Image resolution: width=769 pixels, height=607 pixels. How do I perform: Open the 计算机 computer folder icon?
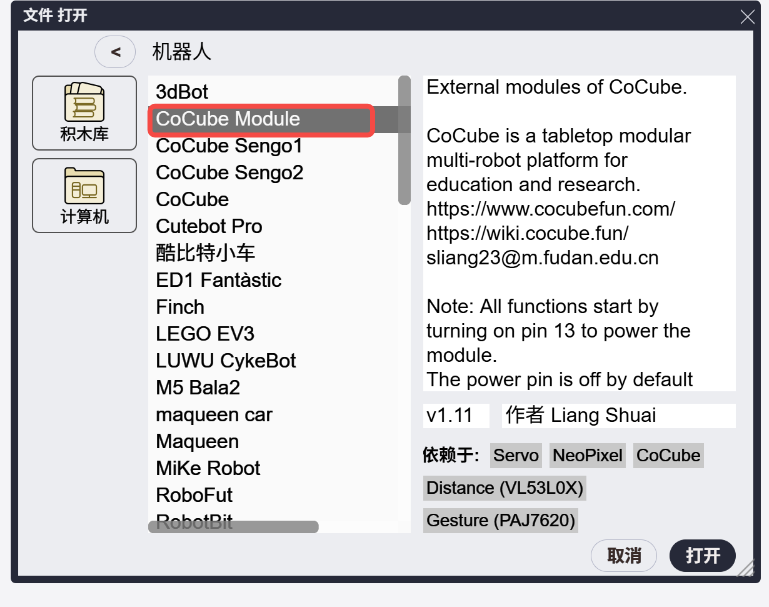coord(84,195)
